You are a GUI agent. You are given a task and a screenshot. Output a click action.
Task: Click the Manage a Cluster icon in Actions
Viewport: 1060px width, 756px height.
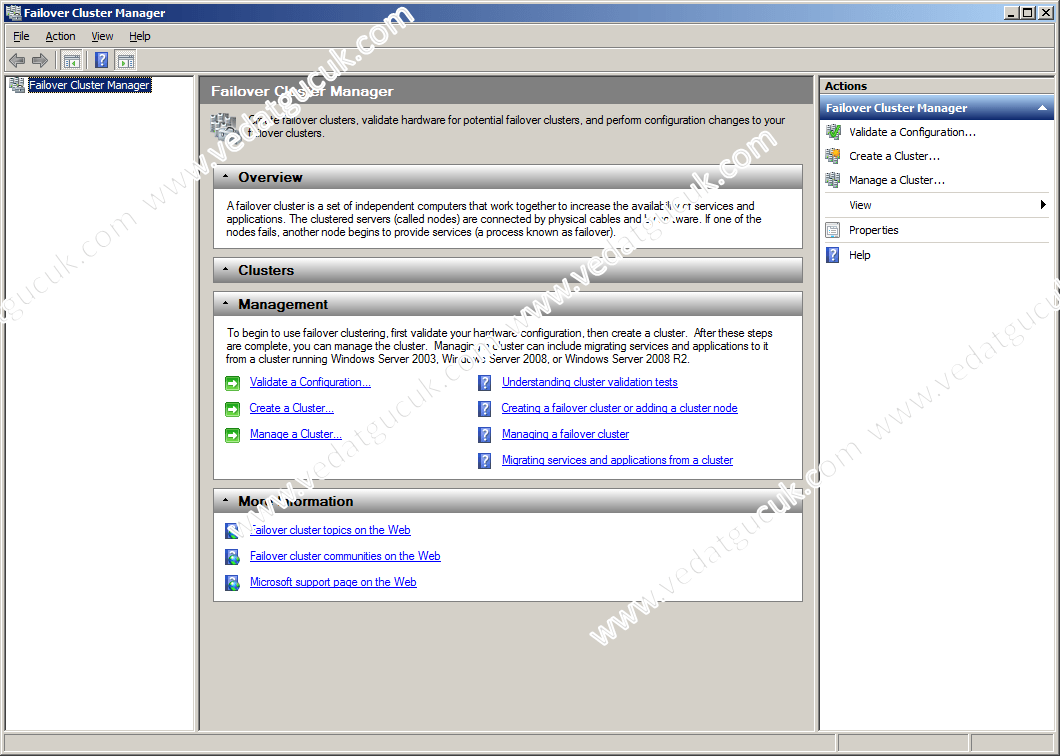coord(833,180)
